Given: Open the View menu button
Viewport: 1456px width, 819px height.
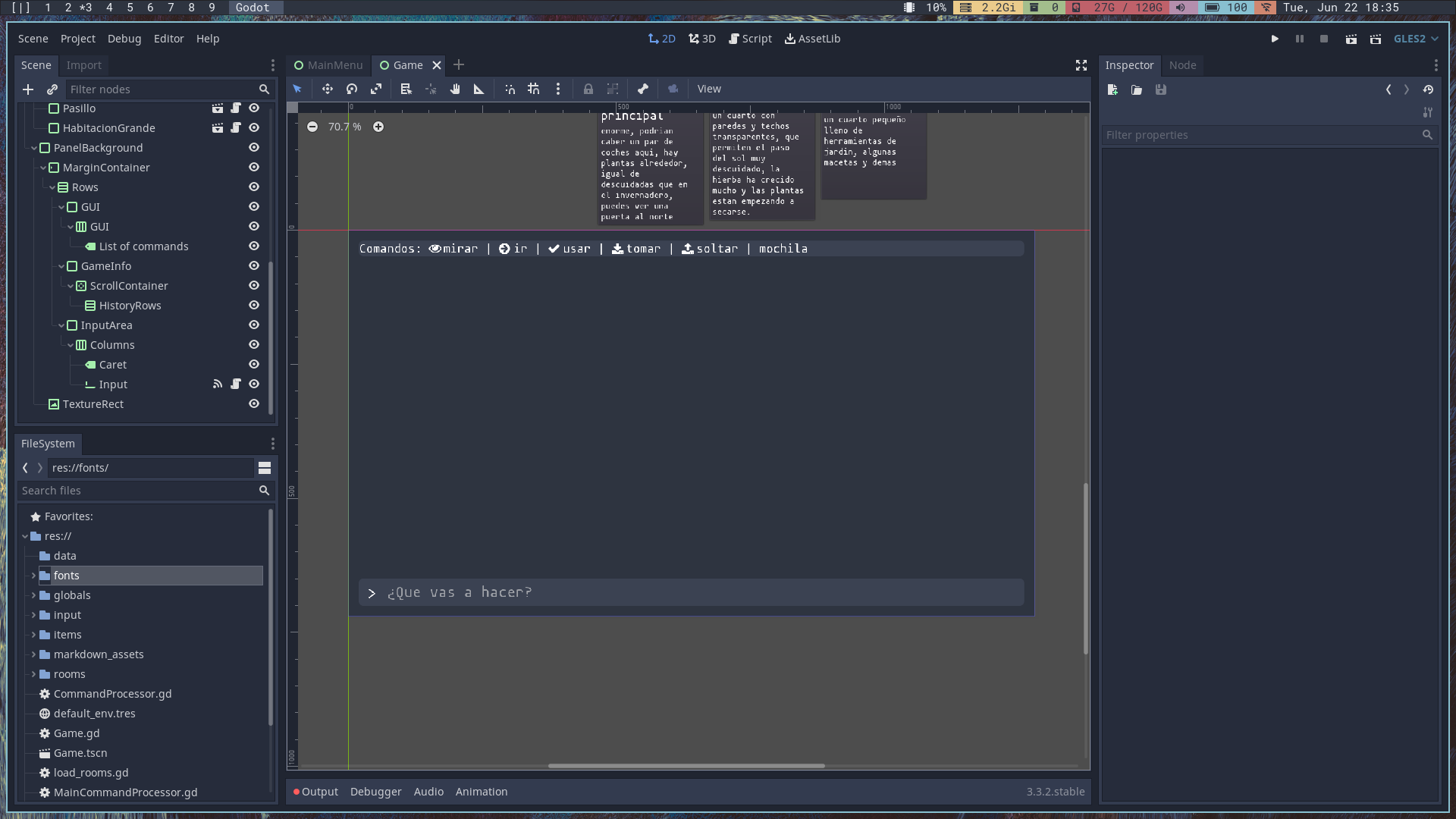Looking at the screenshot, I should 709,89.
